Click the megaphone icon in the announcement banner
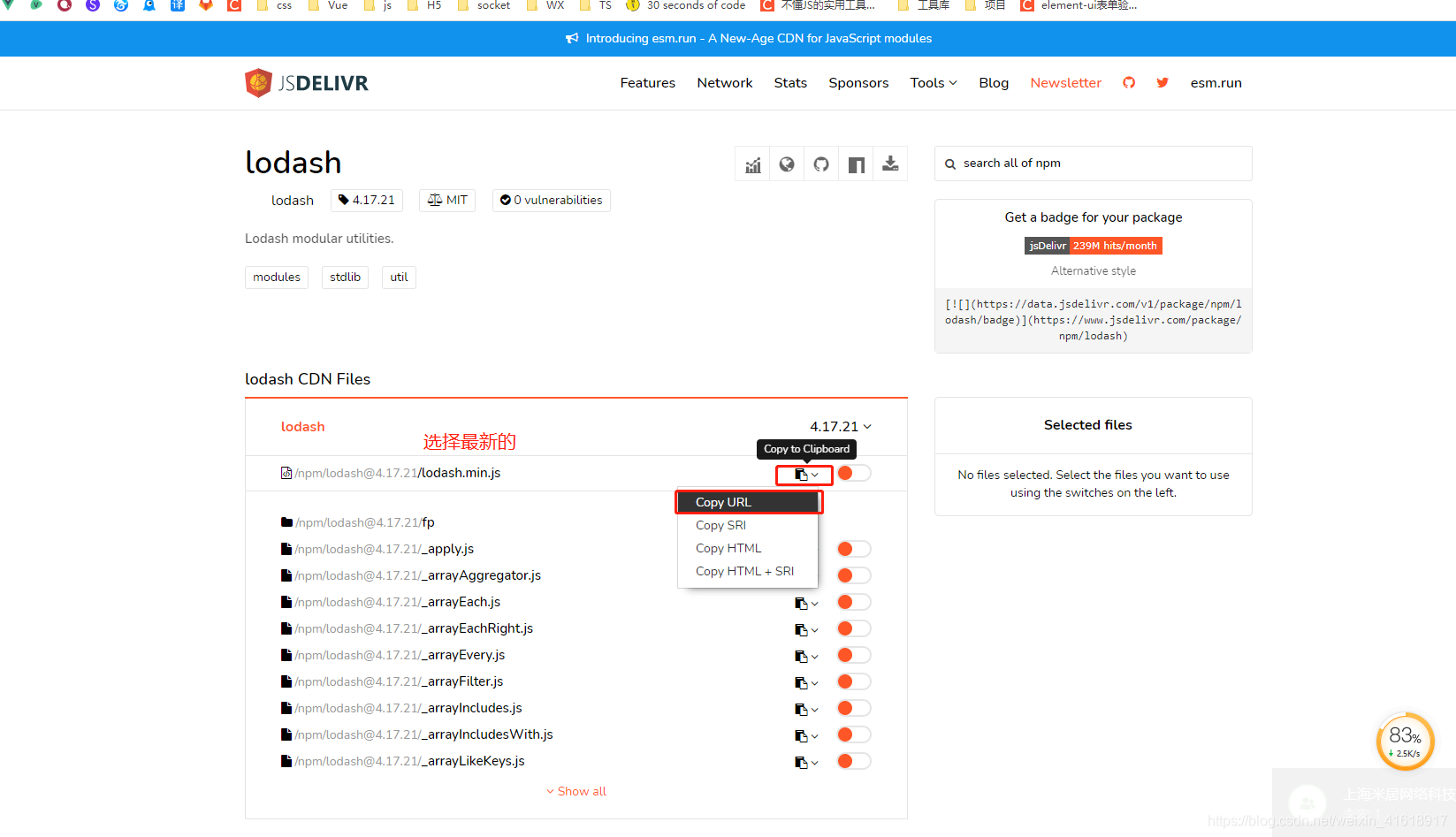Image resolution: width=1456 pixels, height=837 pixels. (x=573, y=38)
